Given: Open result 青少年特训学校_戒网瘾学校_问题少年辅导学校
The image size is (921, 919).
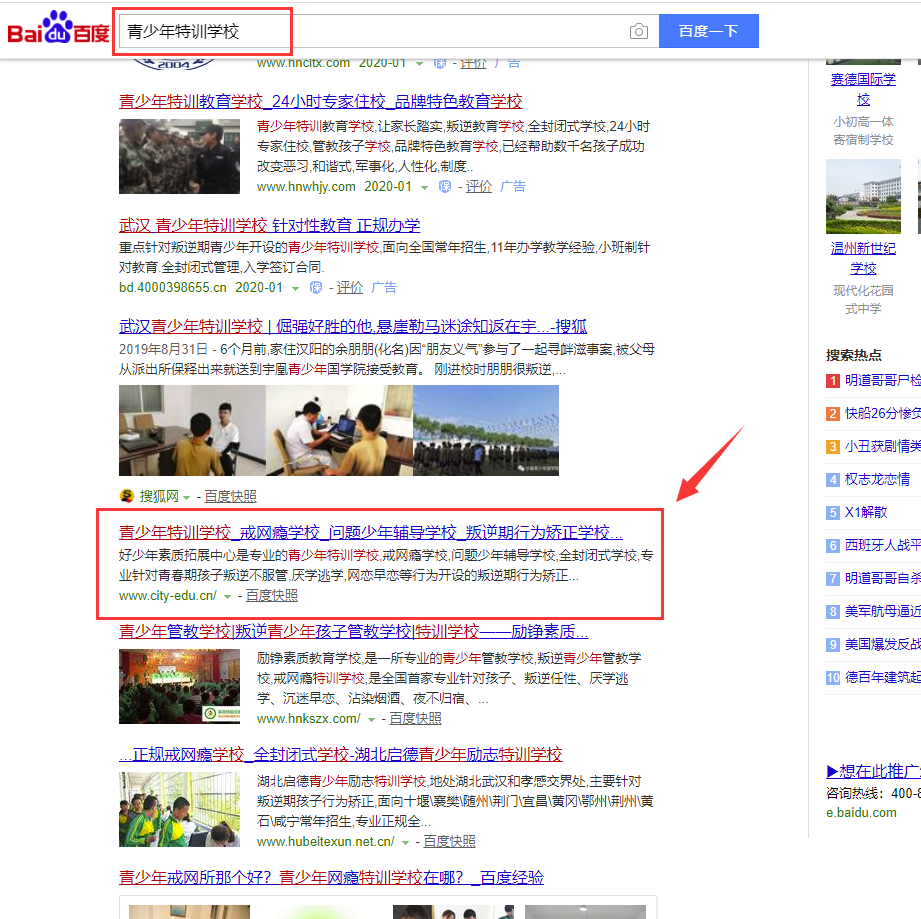Looking at the screenshot, I should (371, 533).
